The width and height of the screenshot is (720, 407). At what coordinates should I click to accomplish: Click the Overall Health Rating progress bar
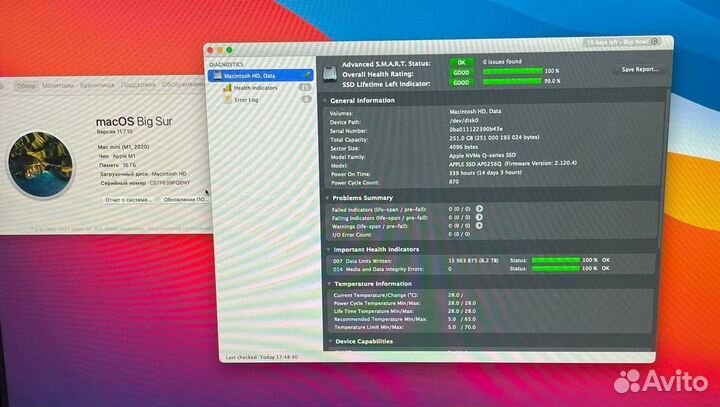pos(512,71)
